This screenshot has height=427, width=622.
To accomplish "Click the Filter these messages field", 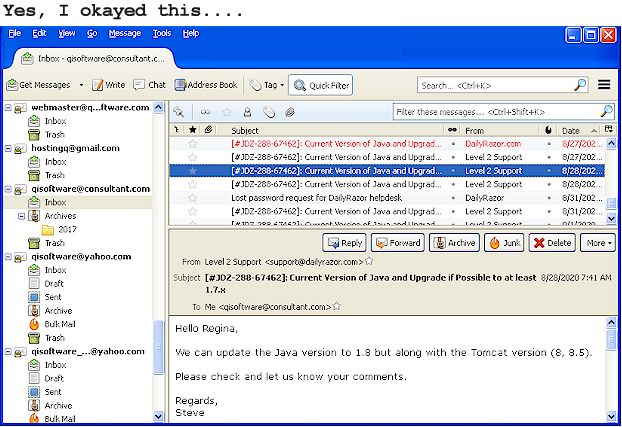I will 504,112.
